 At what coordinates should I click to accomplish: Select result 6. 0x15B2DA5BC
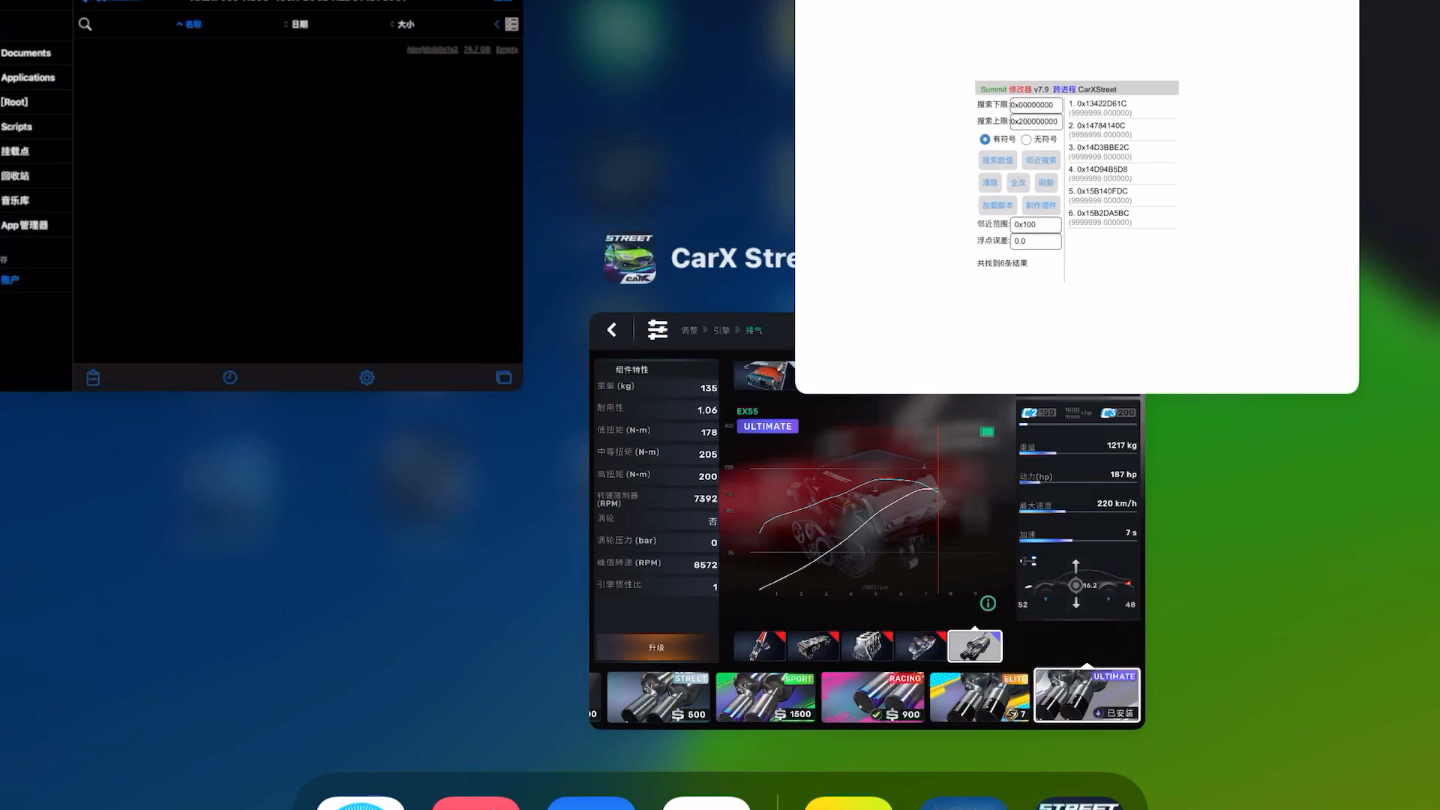(1121, 218)
